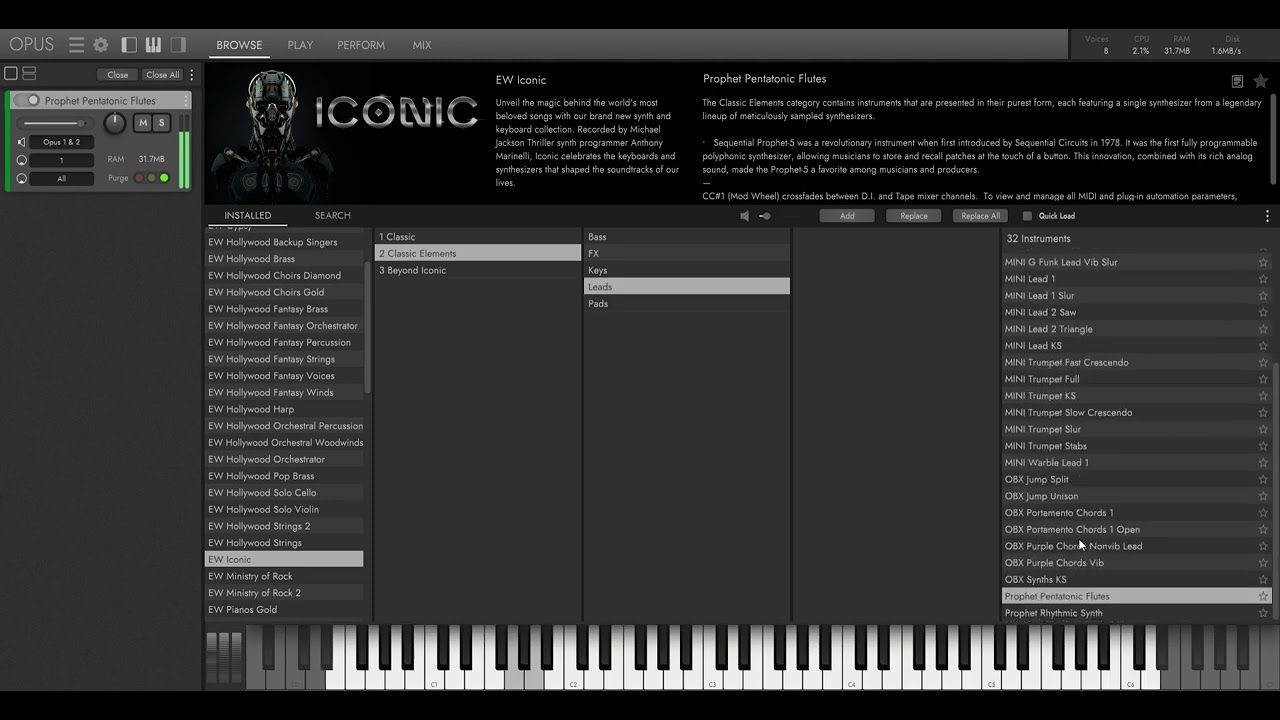Select the 1 Classic category
The width and height of the screenshot is (1280, 720).
pyautogui.click(x=478, y=237)
